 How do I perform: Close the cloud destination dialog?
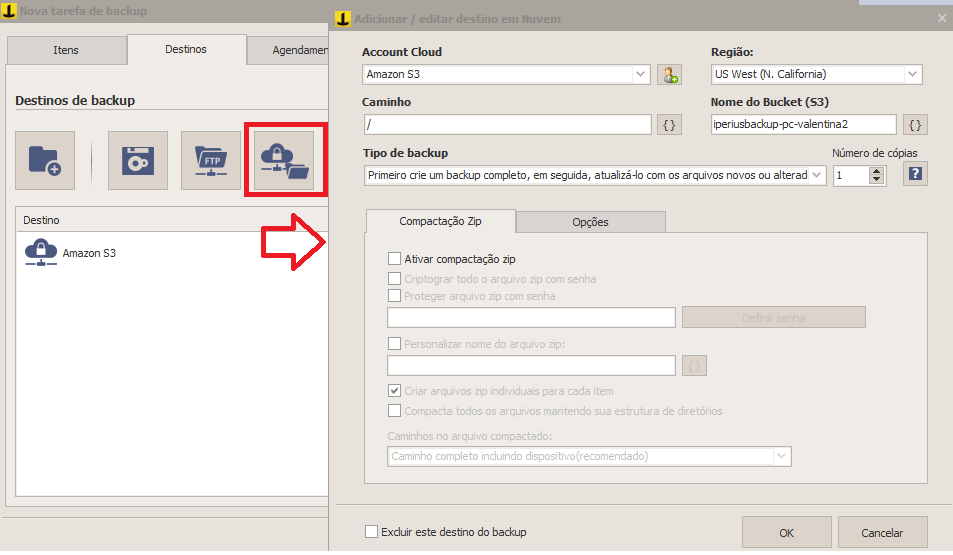click(x=942, y=18)
